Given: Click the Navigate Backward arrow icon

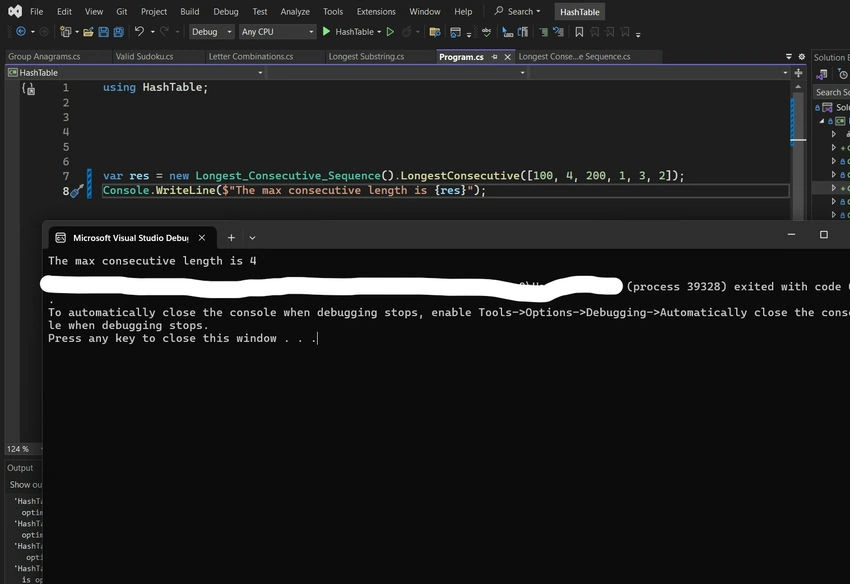Looking at the screenshot, I should pos(21,32).
